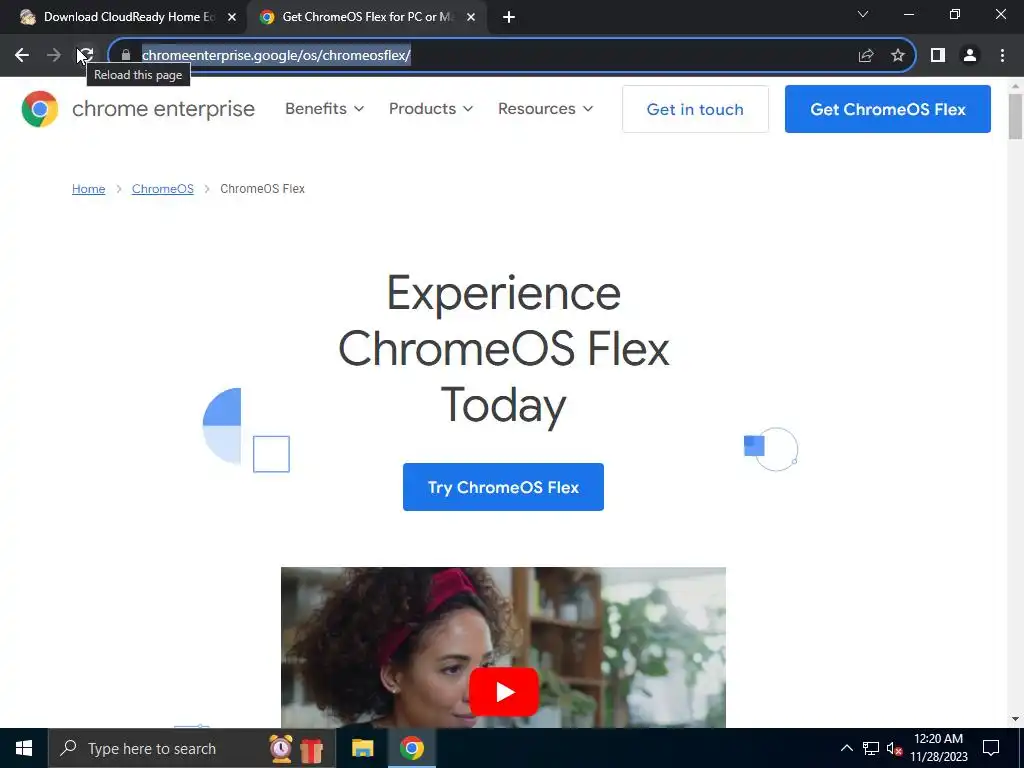The height and width of the screenshot is (768, 1024).
Task: Close the Get ChromeOS Flex tab
Action: pyautogui.click(x=471, y=17)
